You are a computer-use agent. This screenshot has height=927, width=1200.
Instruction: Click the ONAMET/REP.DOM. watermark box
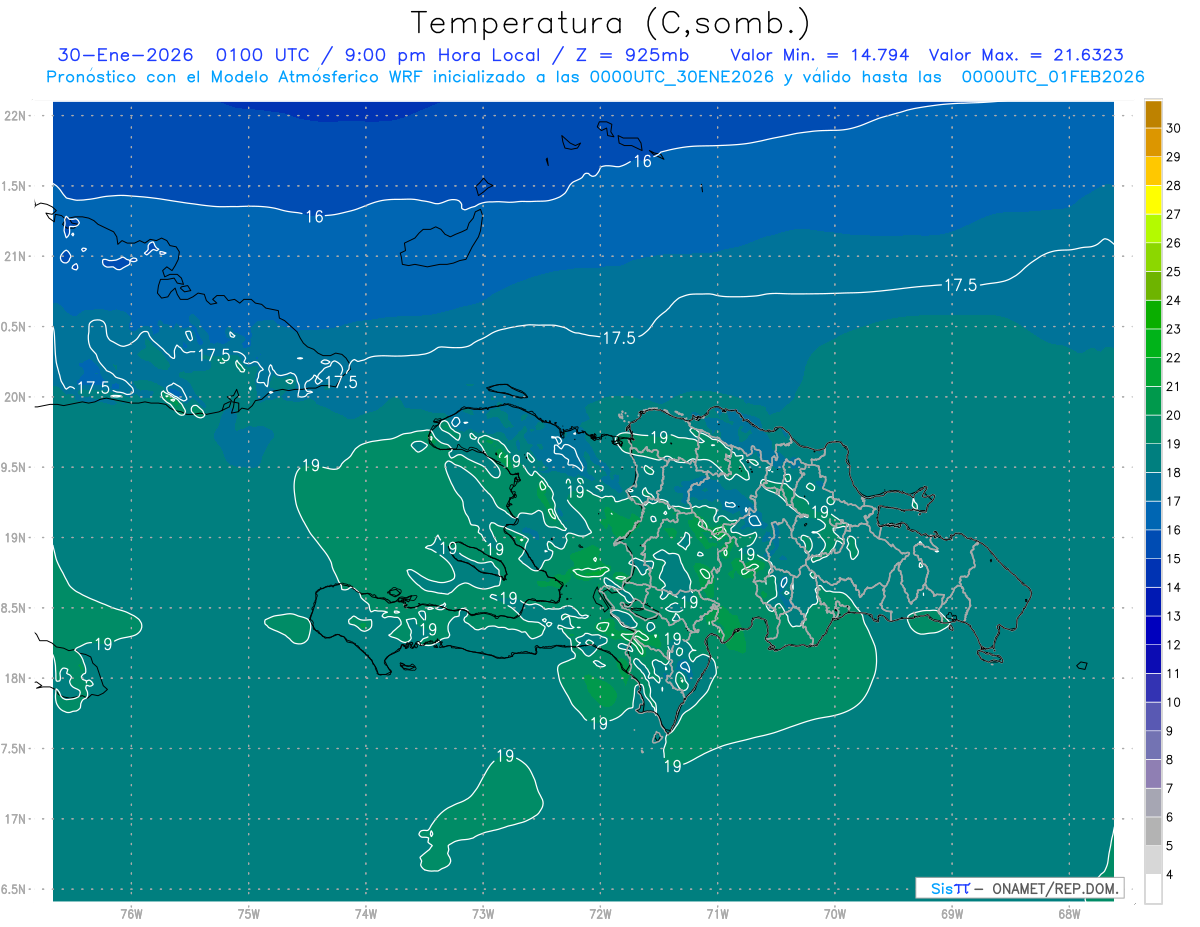coord(1019,888)
